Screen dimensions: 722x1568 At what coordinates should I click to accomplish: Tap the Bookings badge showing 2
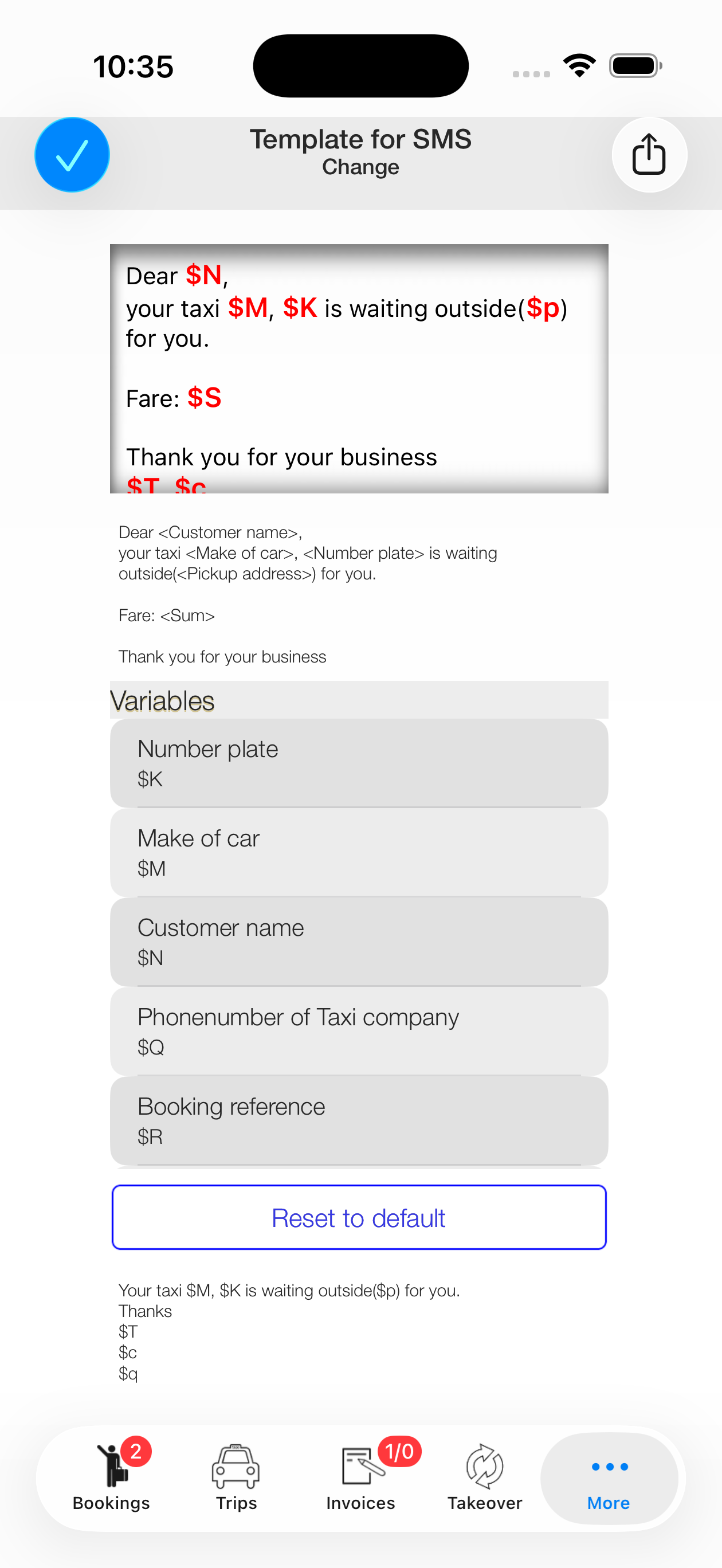point(136,1451)
